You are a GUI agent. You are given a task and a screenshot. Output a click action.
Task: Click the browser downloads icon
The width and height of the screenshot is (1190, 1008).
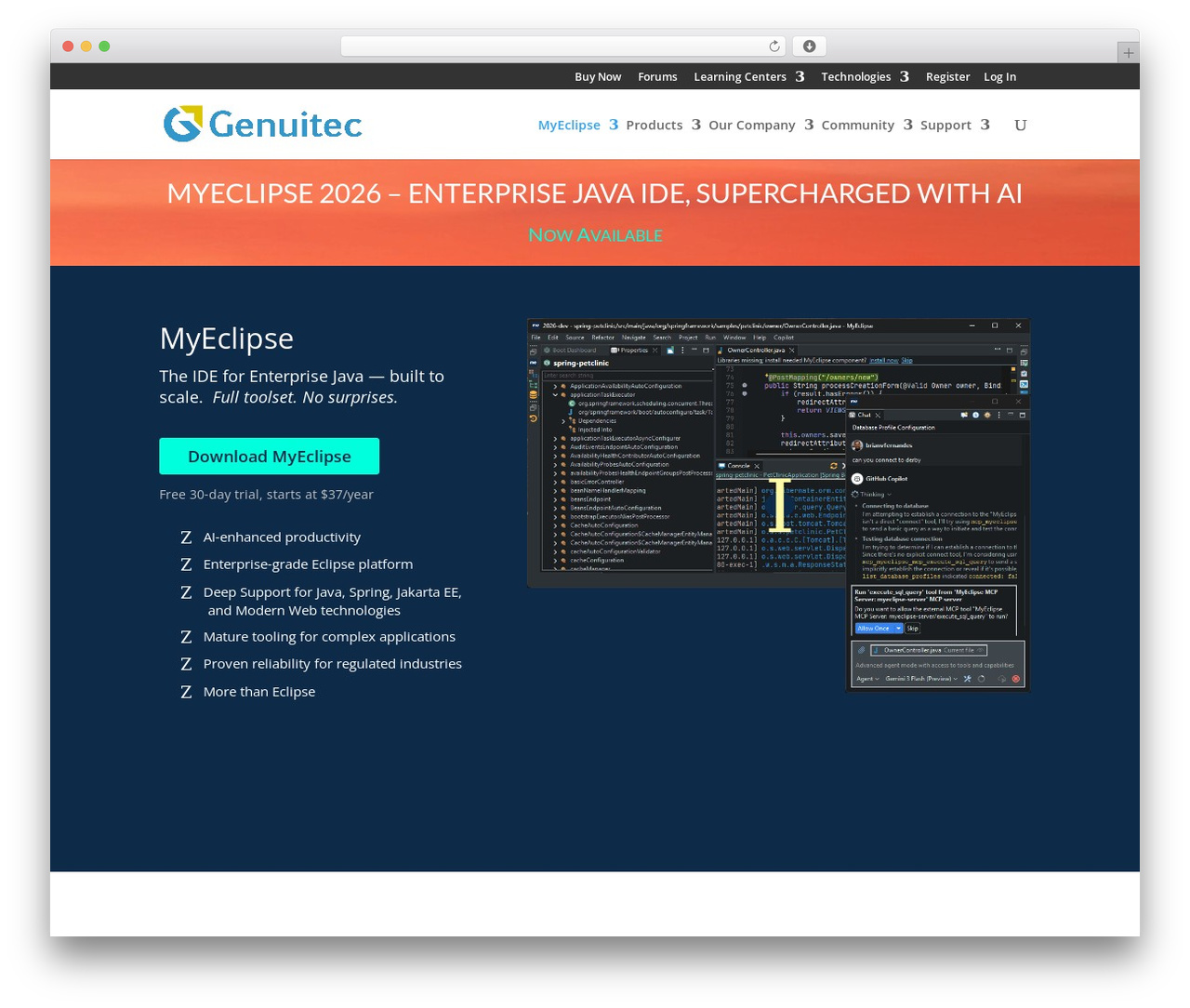click(x=809, y=46)
